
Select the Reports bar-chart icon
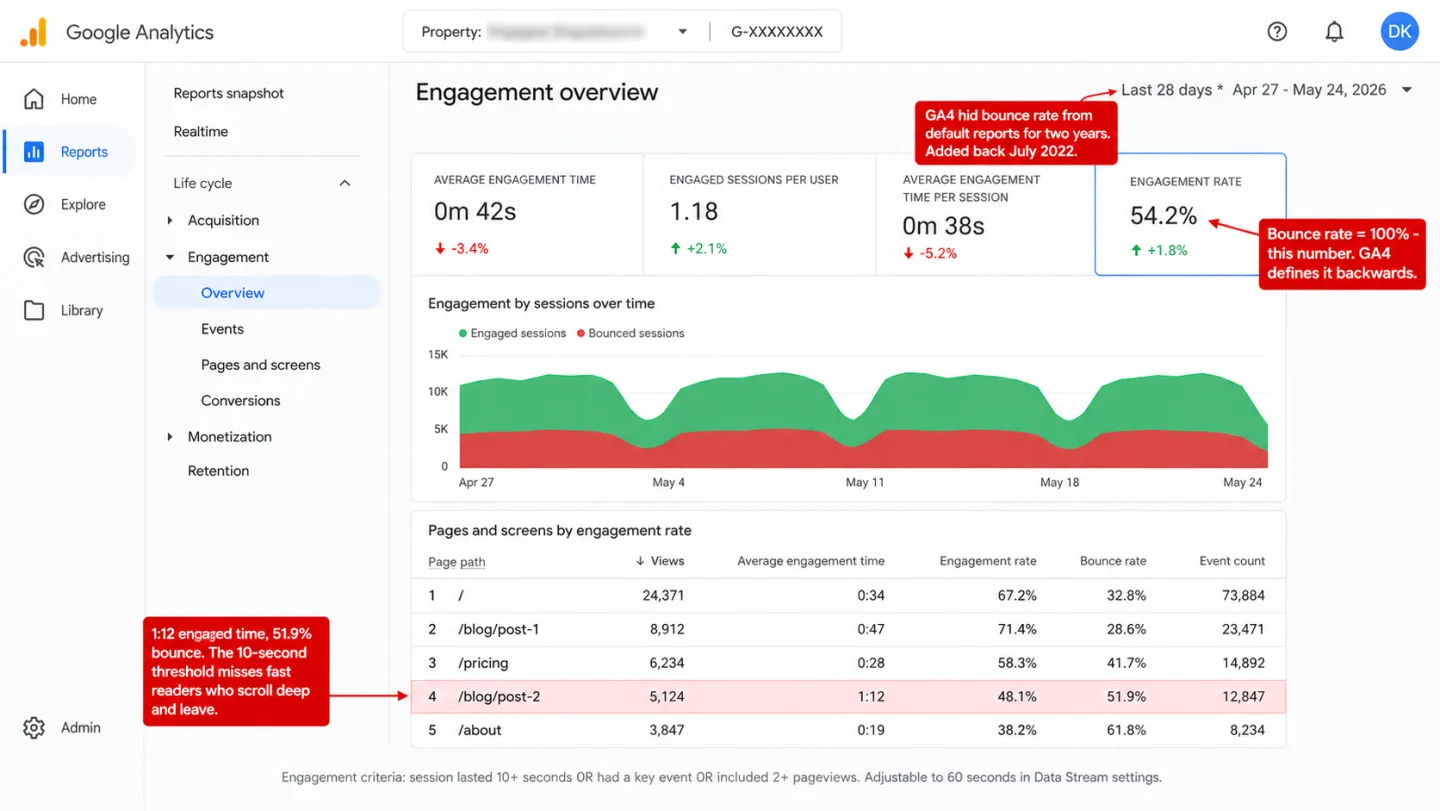[x=34, y=152]
